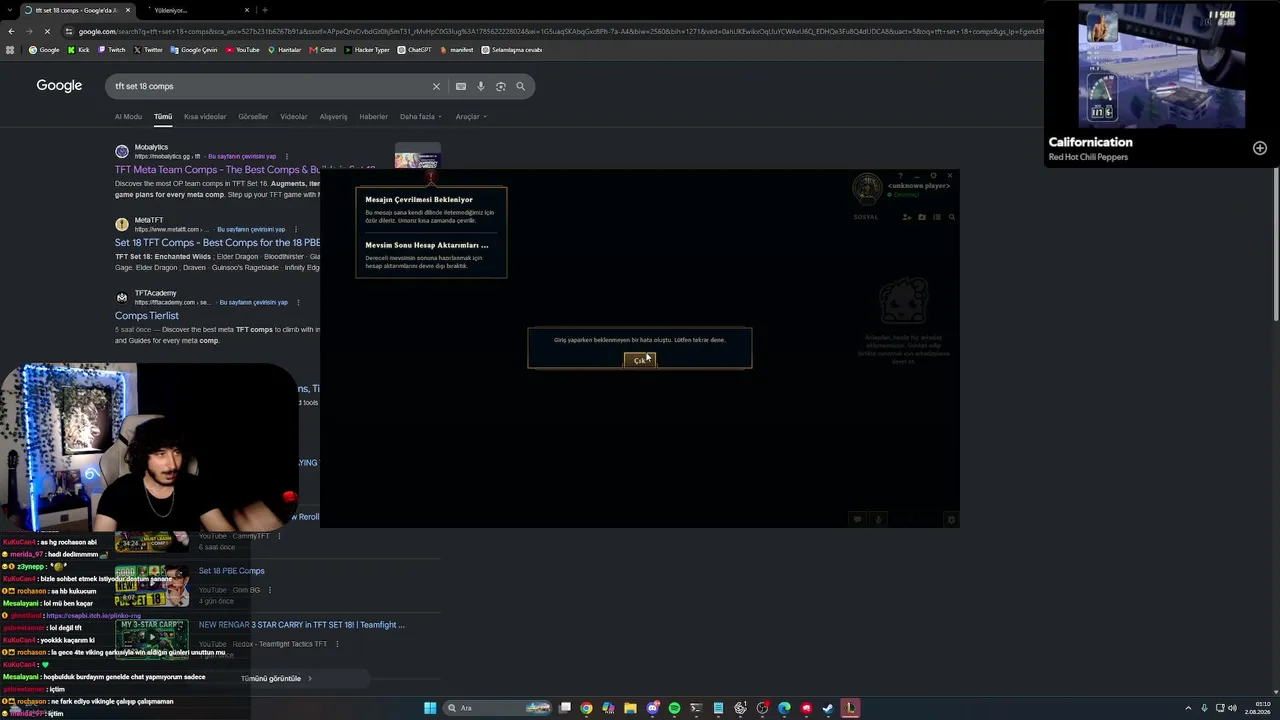Switch to Alışveriş results tab
The height and width of the screenshot is (720, 1280).
(333, 116)
